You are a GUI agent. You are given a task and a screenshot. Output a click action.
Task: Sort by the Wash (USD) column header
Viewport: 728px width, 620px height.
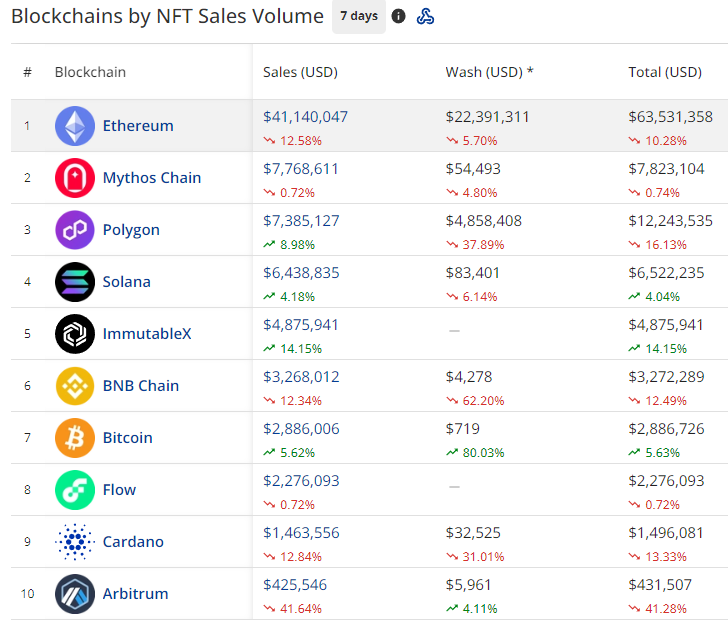[489, 72]
